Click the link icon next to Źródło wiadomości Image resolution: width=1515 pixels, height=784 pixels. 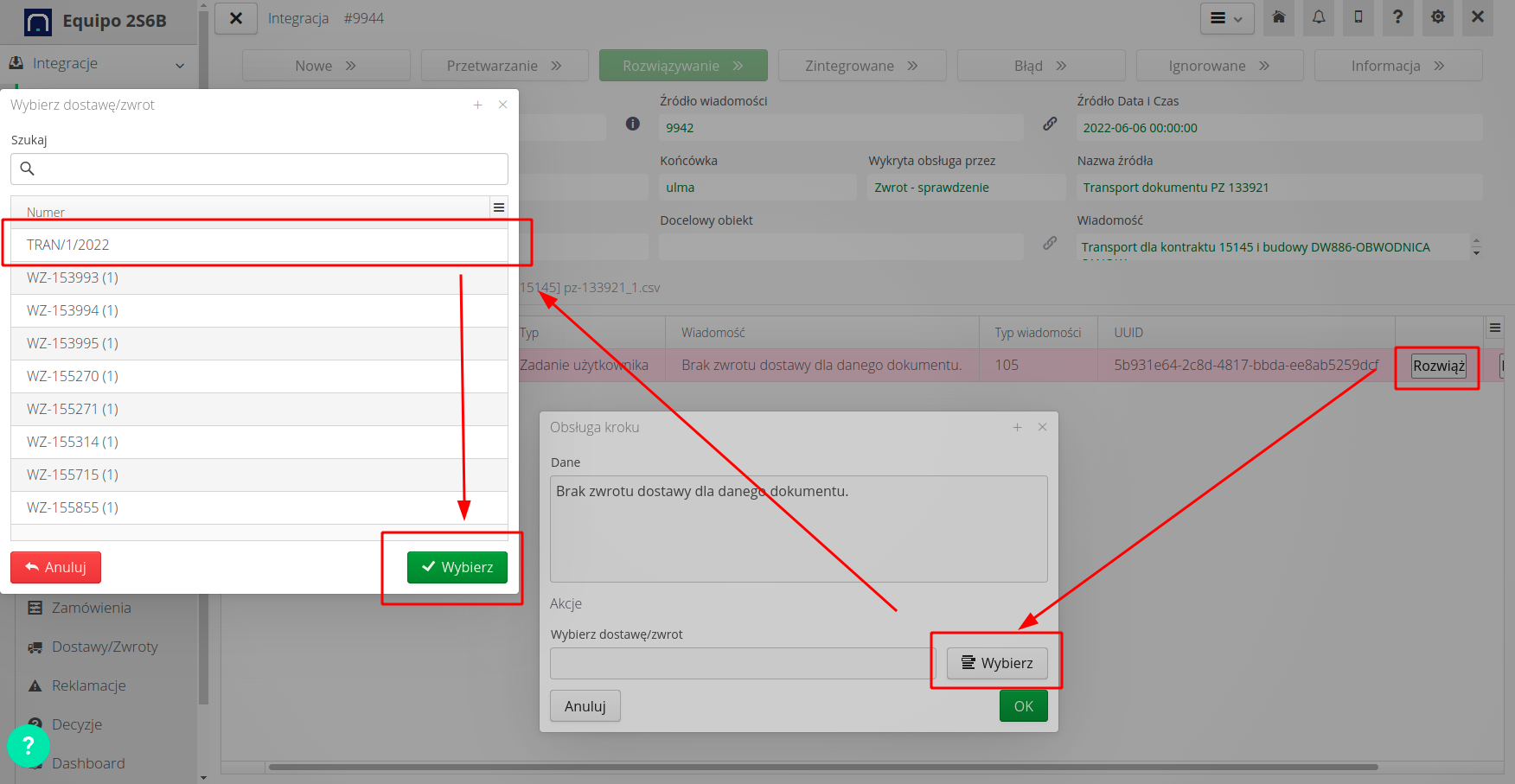[1050, 124]
